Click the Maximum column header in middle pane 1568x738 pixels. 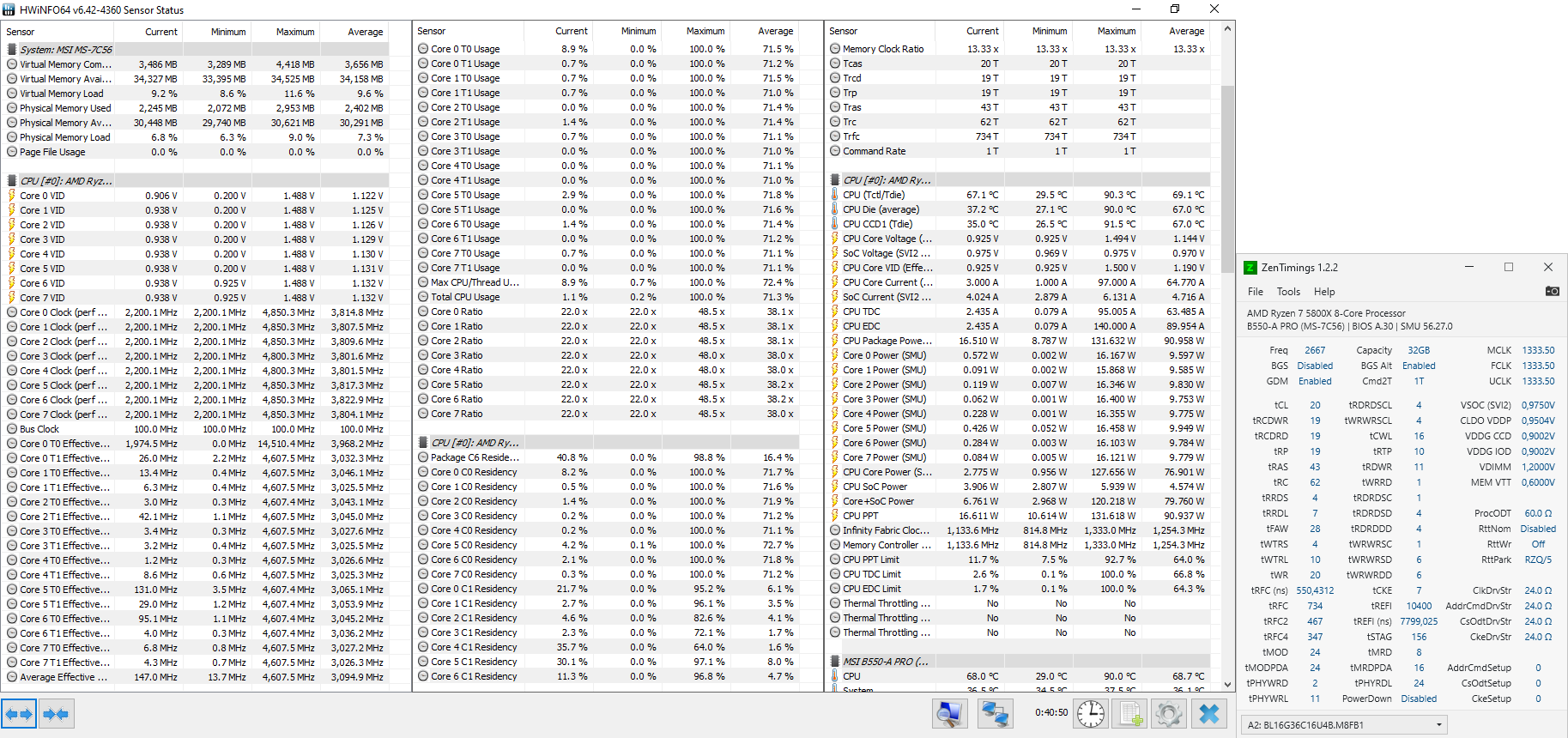(705, 31)
